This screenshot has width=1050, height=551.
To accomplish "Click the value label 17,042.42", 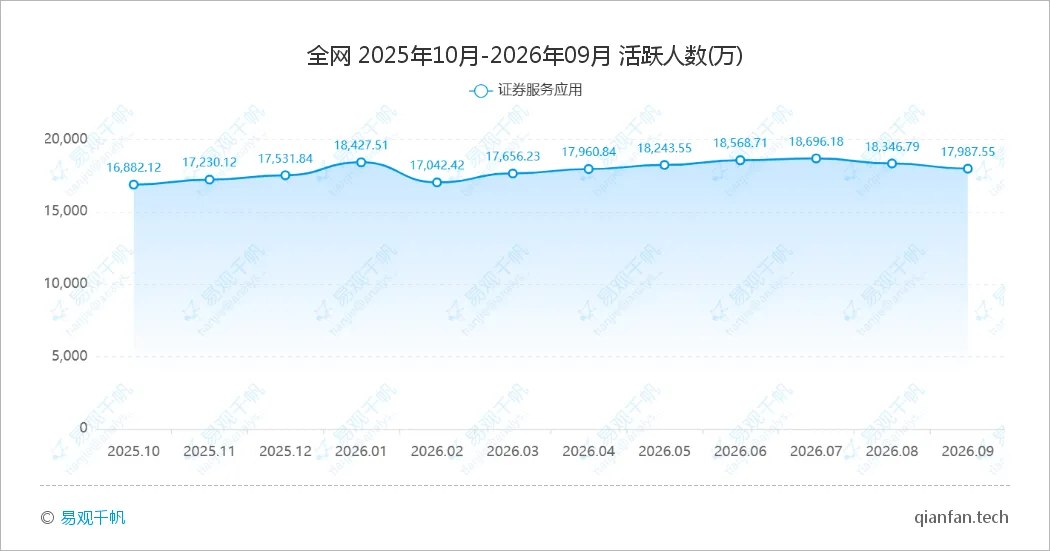I will coord(437,165).
